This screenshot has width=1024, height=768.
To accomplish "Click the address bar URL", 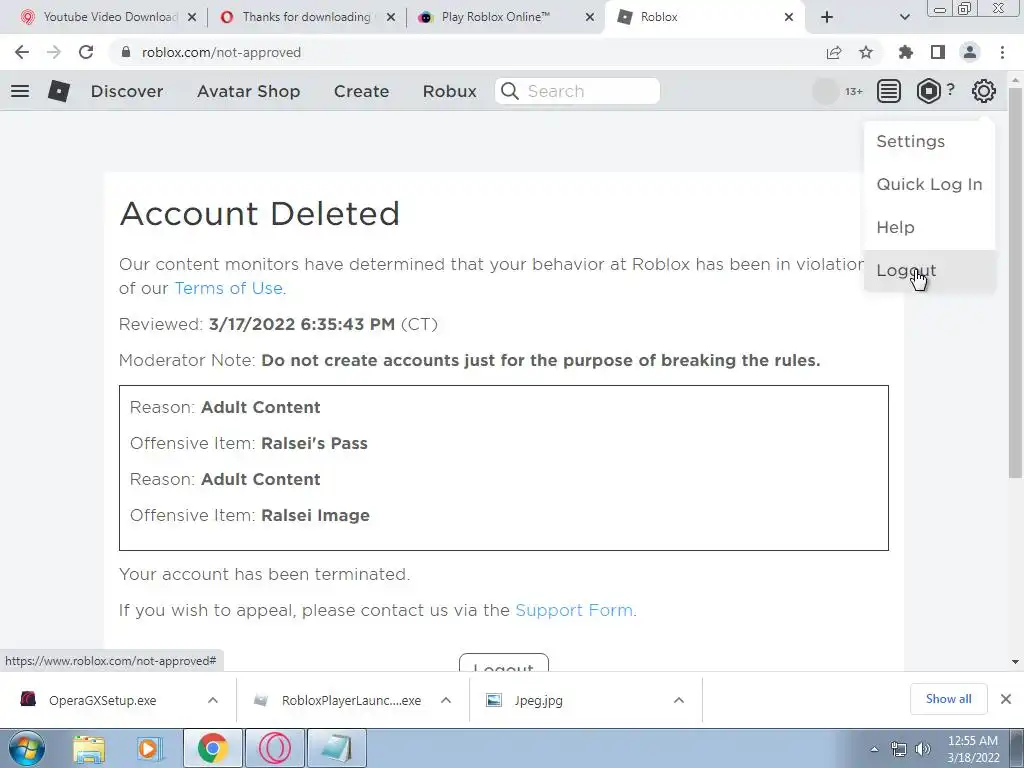I will coord(221,52).
